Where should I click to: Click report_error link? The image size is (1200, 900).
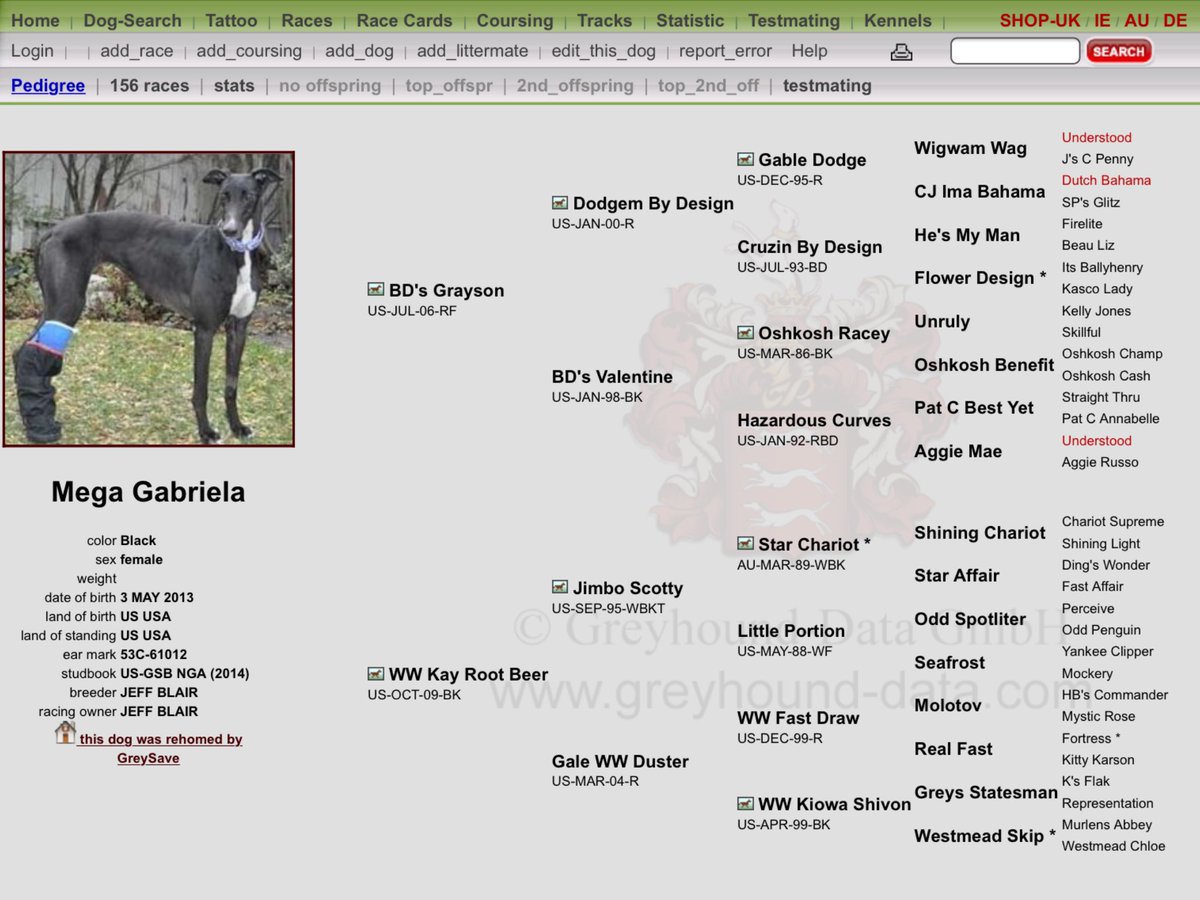tap(726, 51)
